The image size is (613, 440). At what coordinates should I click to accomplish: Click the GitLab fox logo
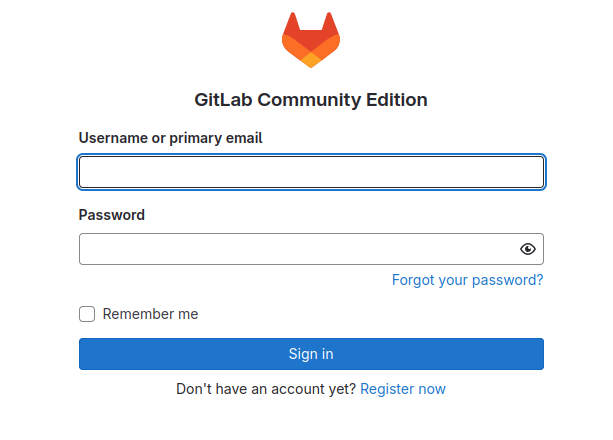point(311,40)
